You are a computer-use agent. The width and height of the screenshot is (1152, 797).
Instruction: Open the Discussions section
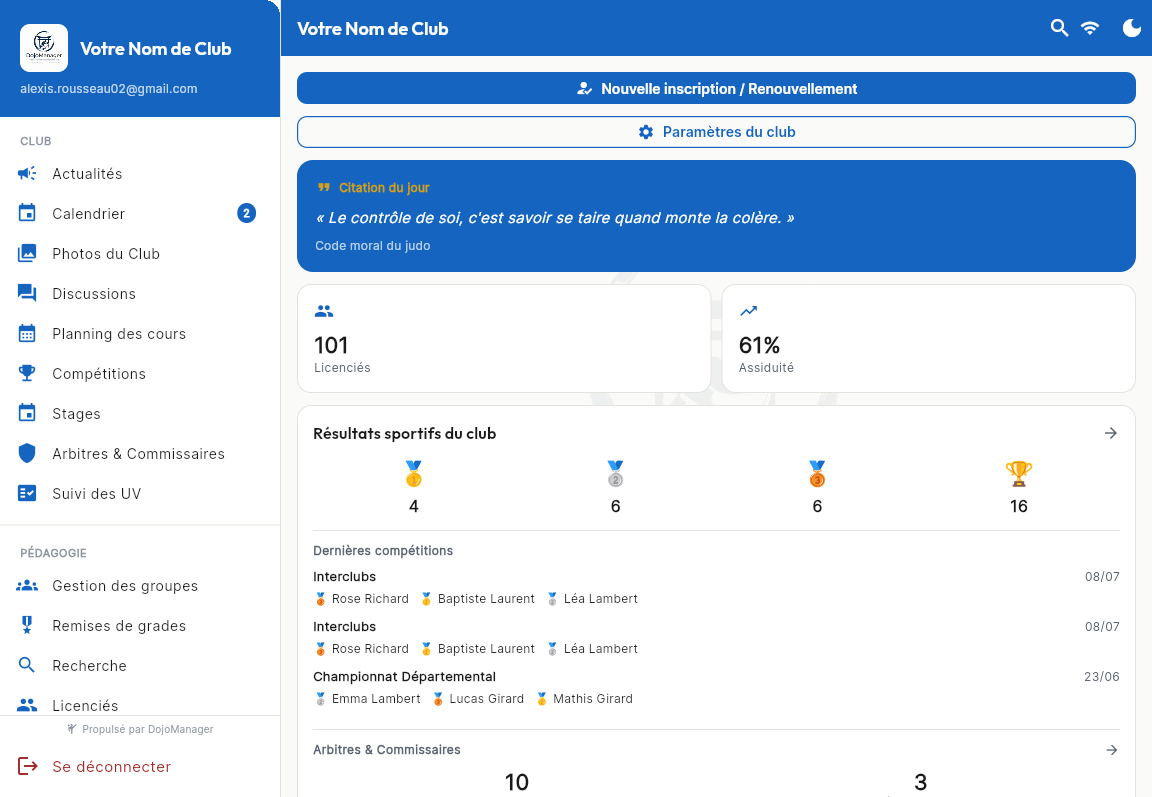pos(140,293)
